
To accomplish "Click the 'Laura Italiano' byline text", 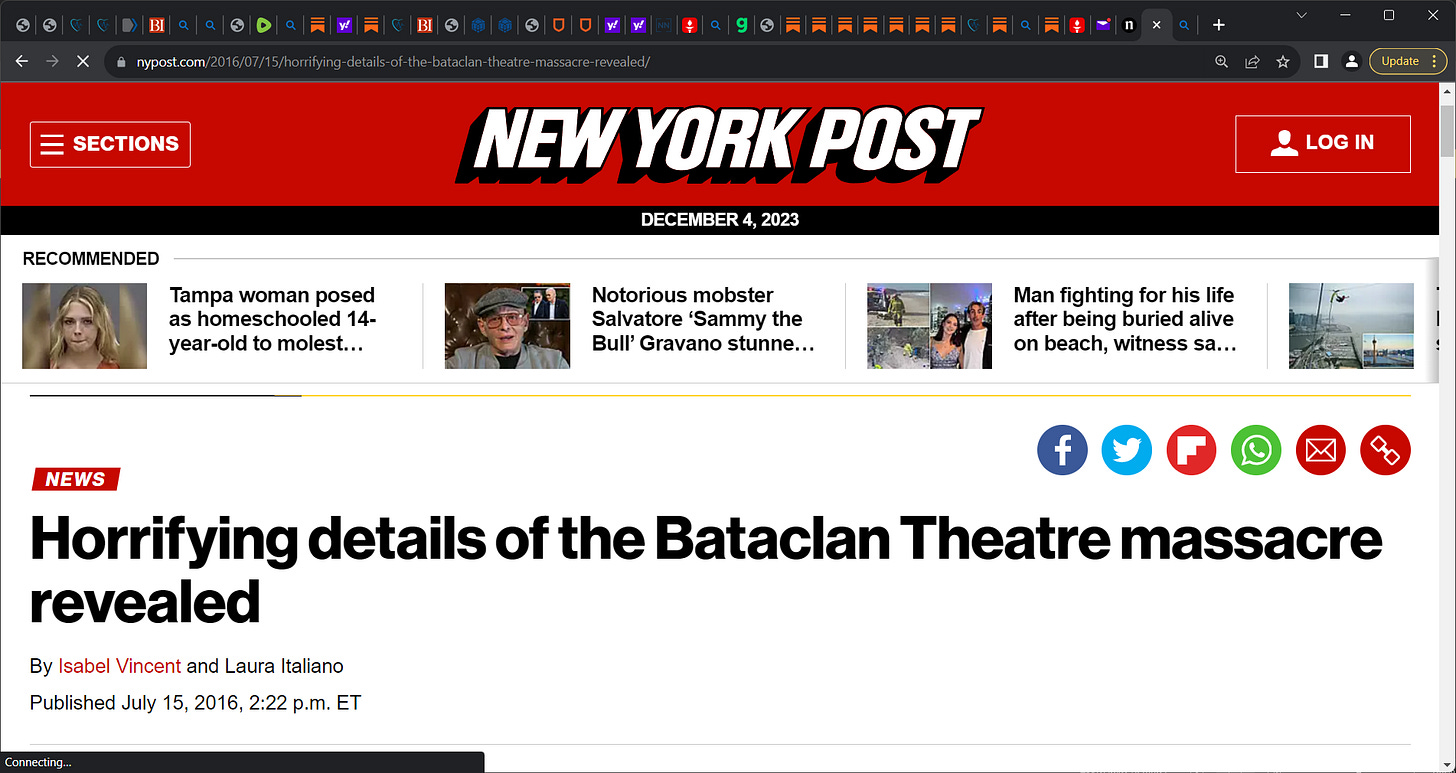I will tap(283, 666).
